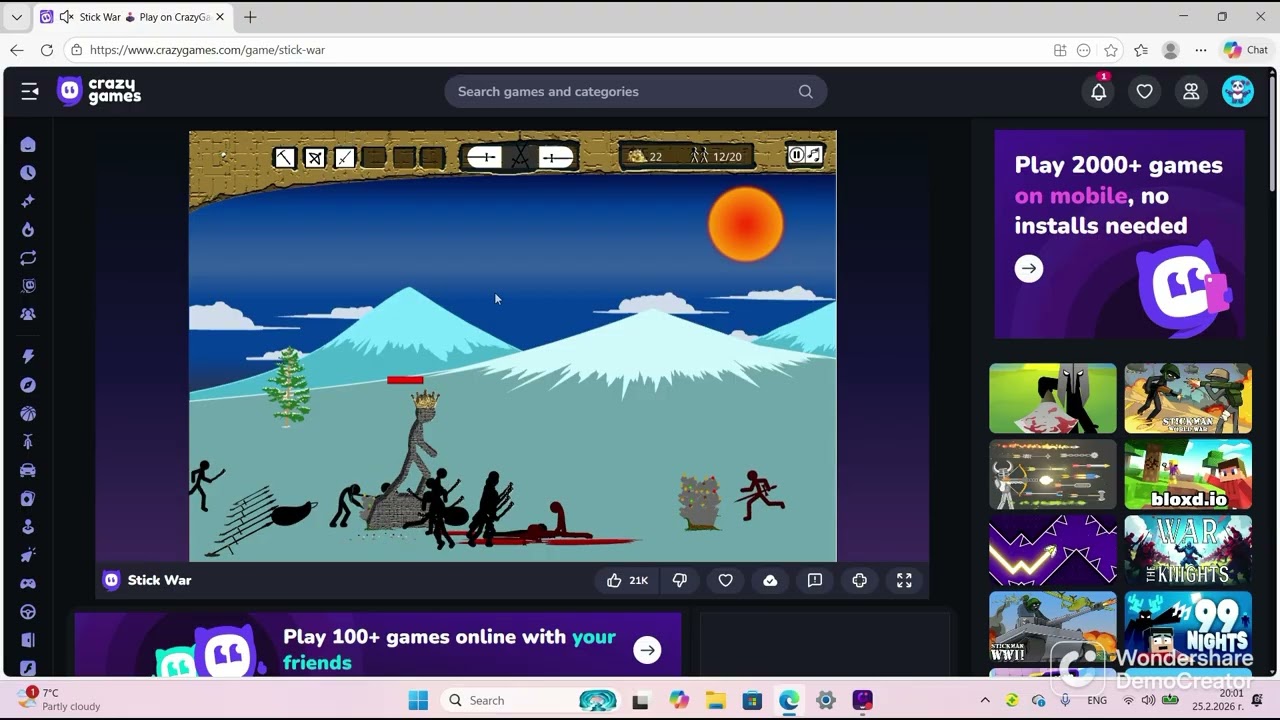Viewport: 1280px width, 720px height.
Task: Dislike the game with thumbs down
Action: (680, 580)
